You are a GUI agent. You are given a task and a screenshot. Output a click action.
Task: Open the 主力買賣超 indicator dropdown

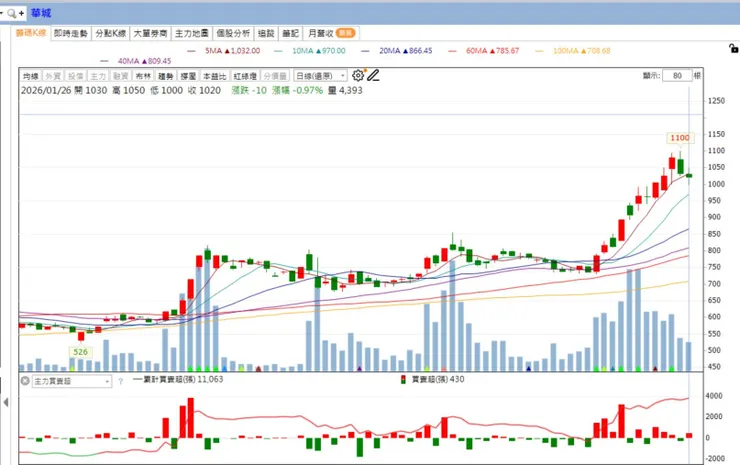tap(72, 381)
